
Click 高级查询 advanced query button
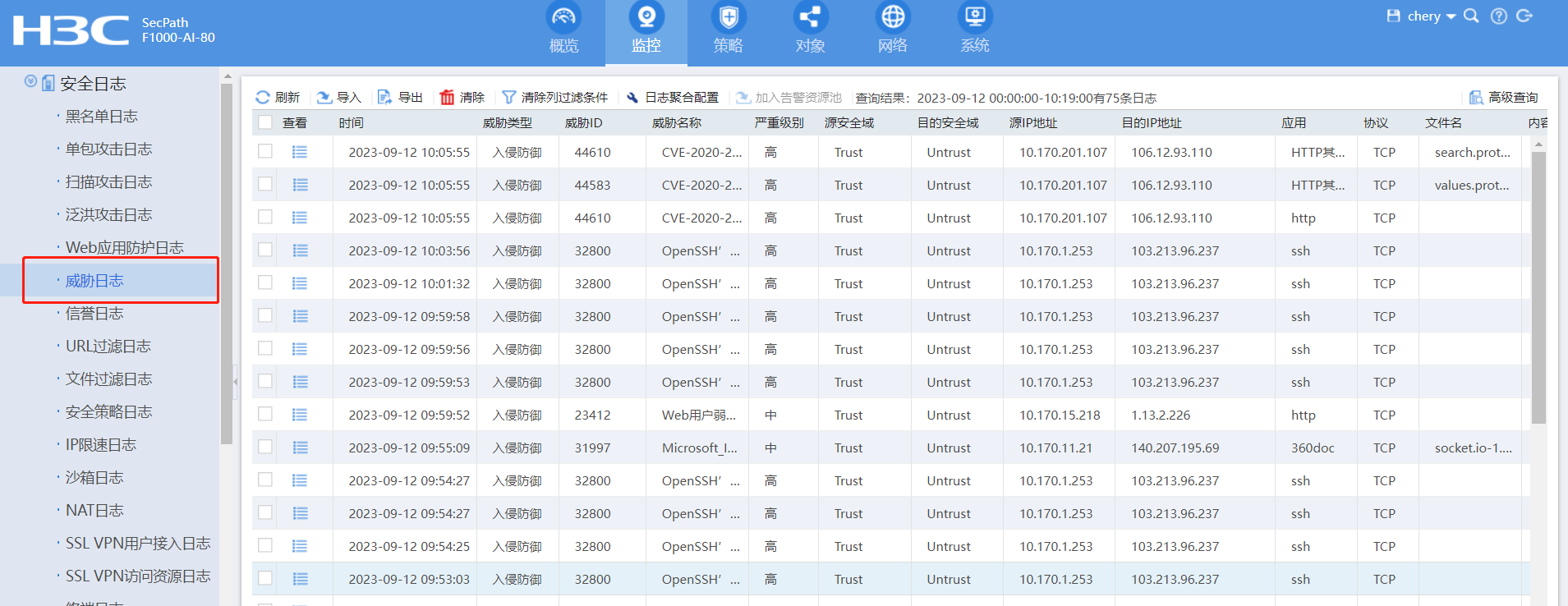tap(1504, 97)
